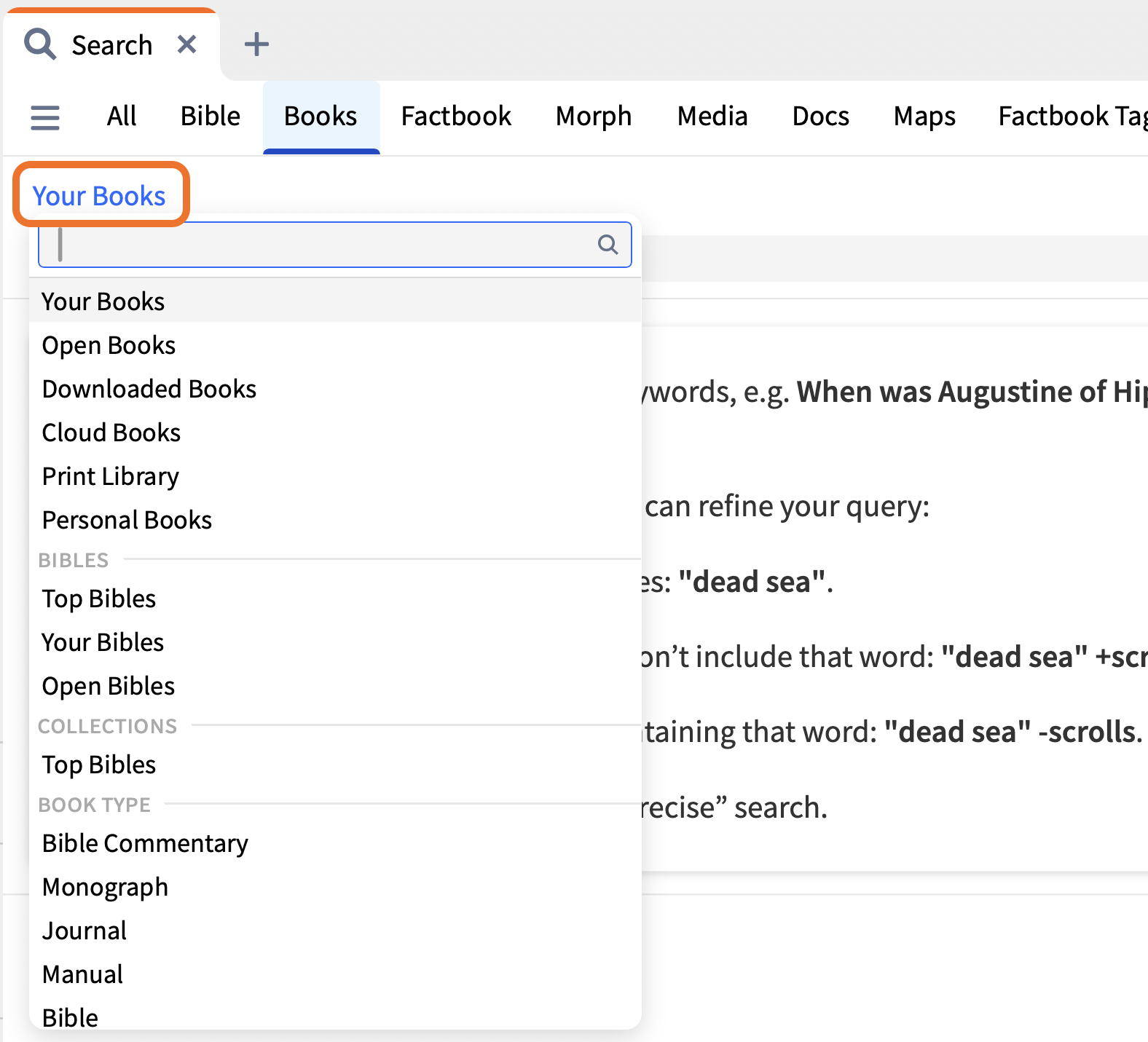Switch to the All search tab
This screenshot has height=1042, width=1148.
coord(122,117)
